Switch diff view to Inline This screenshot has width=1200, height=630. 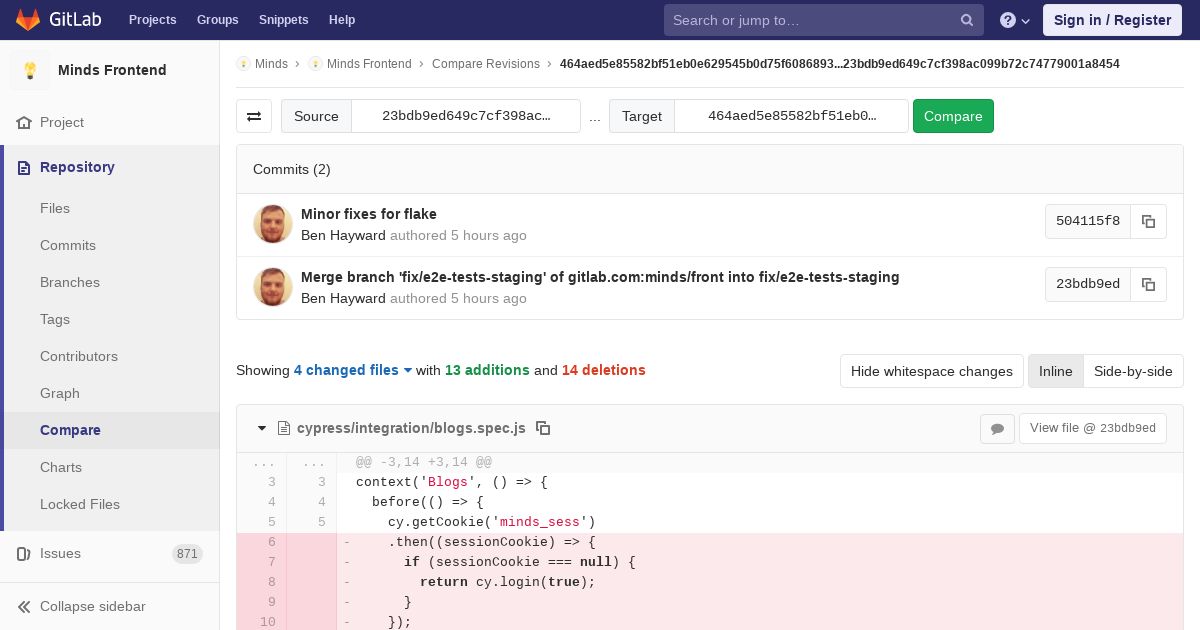[1055, 371]
